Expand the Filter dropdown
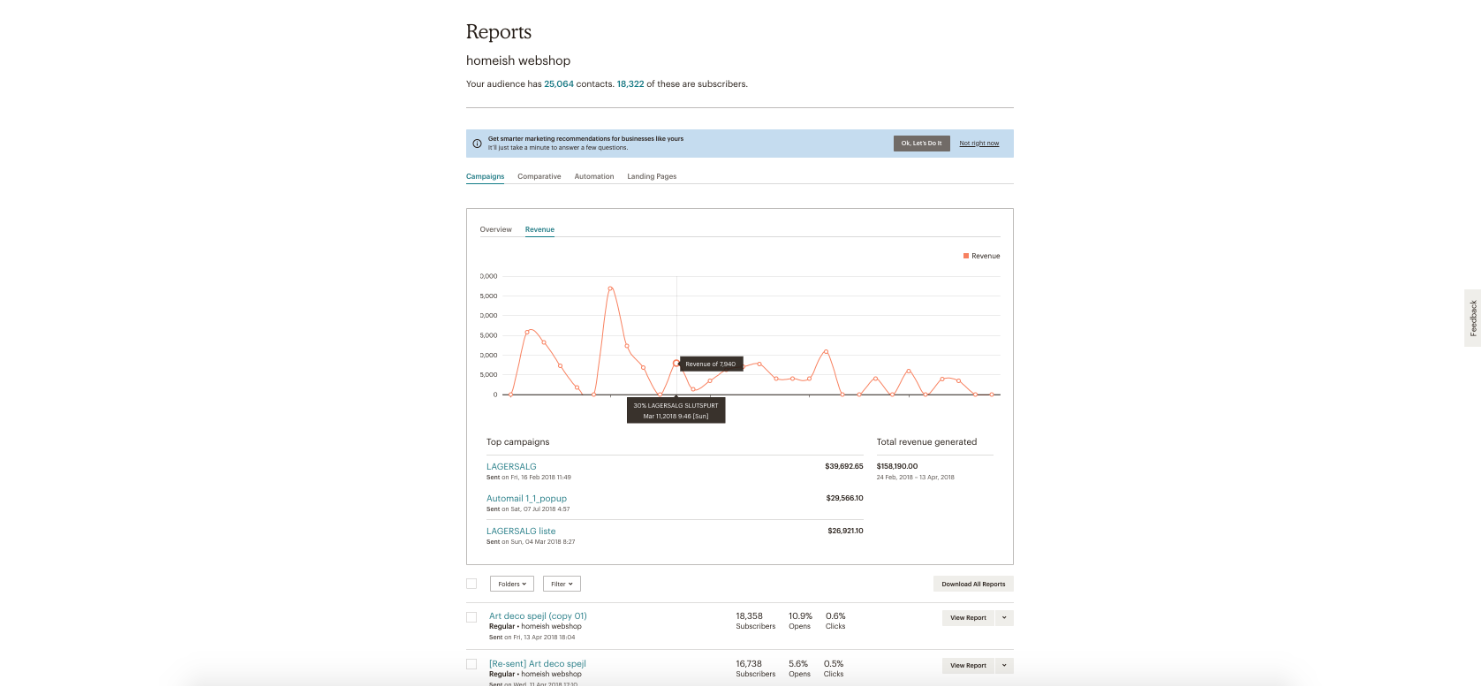Image resolution: width=1481 pixels, height=686 pixels. (x=561, y=584)
